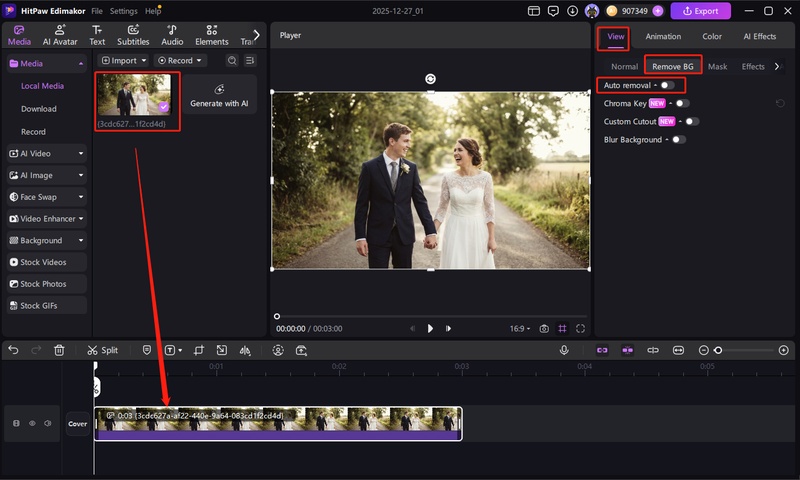Toggle track visibility eye icon
The height and width of the screenshot is (480, 800).
tap(32, 423)
